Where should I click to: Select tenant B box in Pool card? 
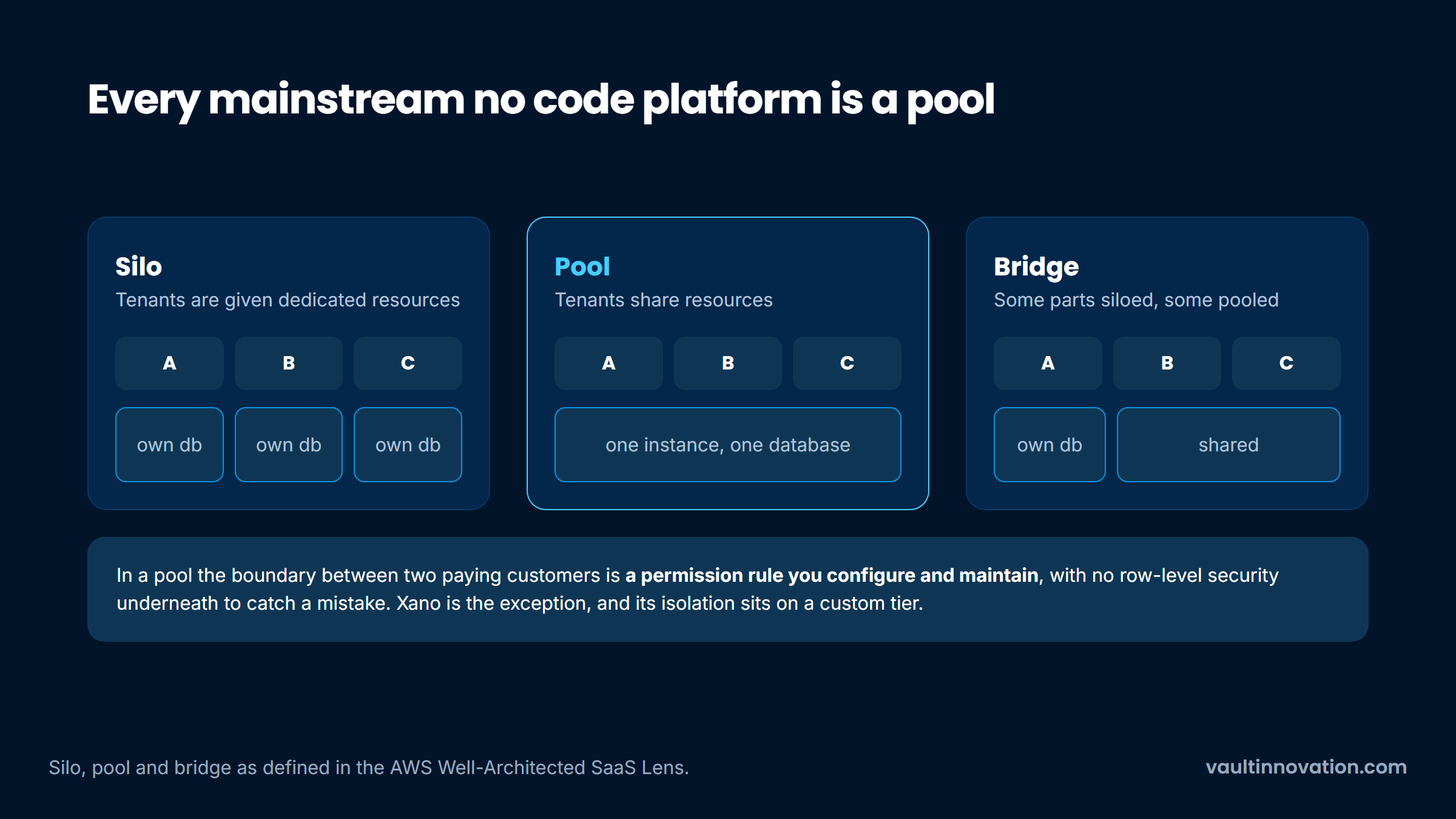click(728, 363)
